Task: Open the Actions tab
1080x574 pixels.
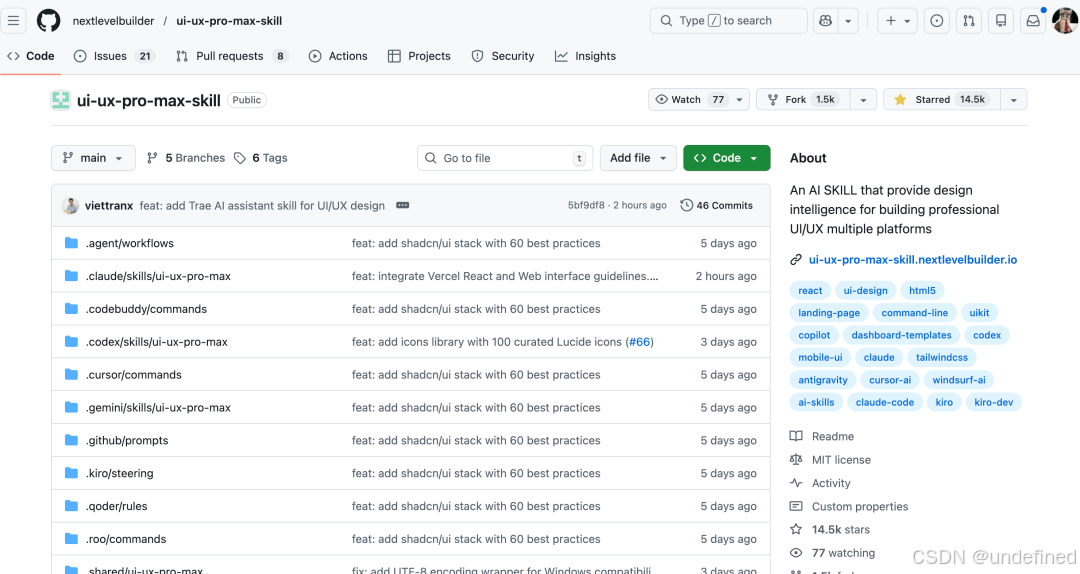Action: click(338, 56)
